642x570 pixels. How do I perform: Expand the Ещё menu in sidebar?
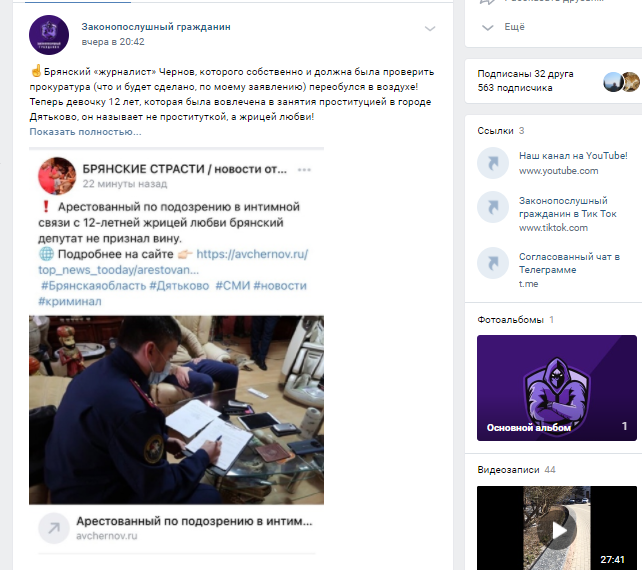(503, 27)
